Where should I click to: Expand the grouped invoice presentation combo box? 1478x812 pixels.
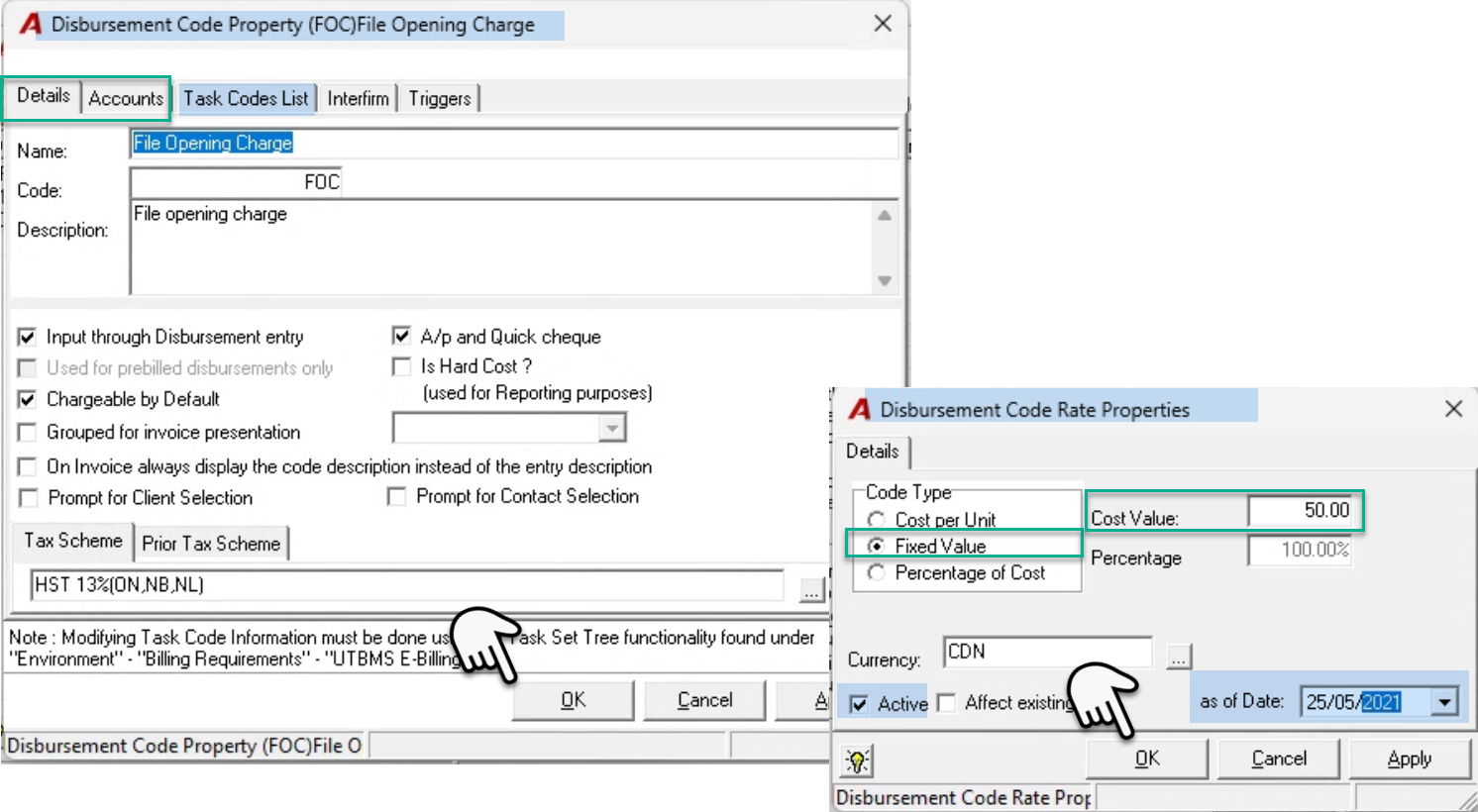click(612, 428)
